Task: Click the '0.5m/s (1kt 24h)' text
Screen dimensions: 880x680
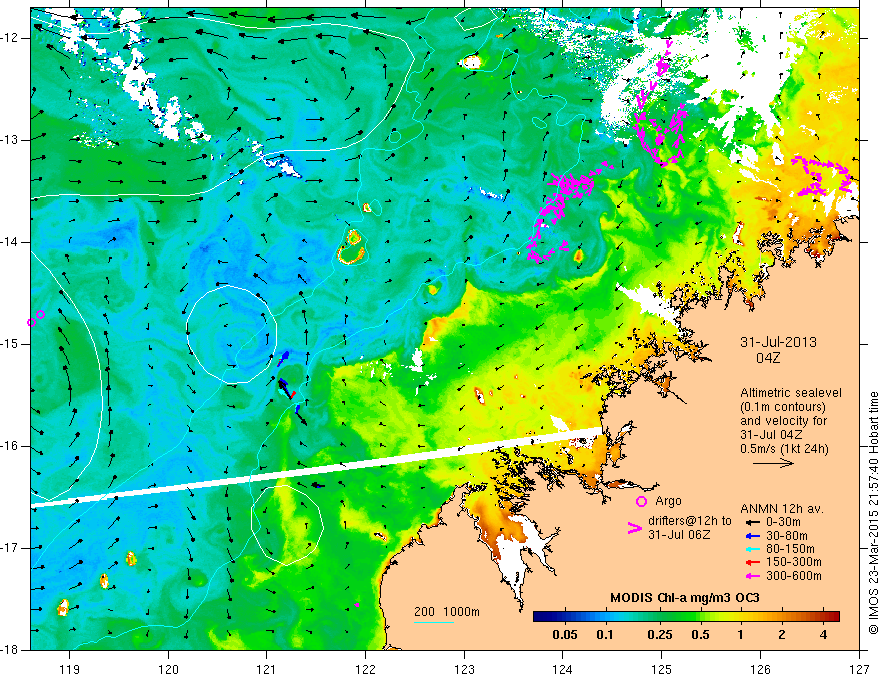Action: point(785,448)
